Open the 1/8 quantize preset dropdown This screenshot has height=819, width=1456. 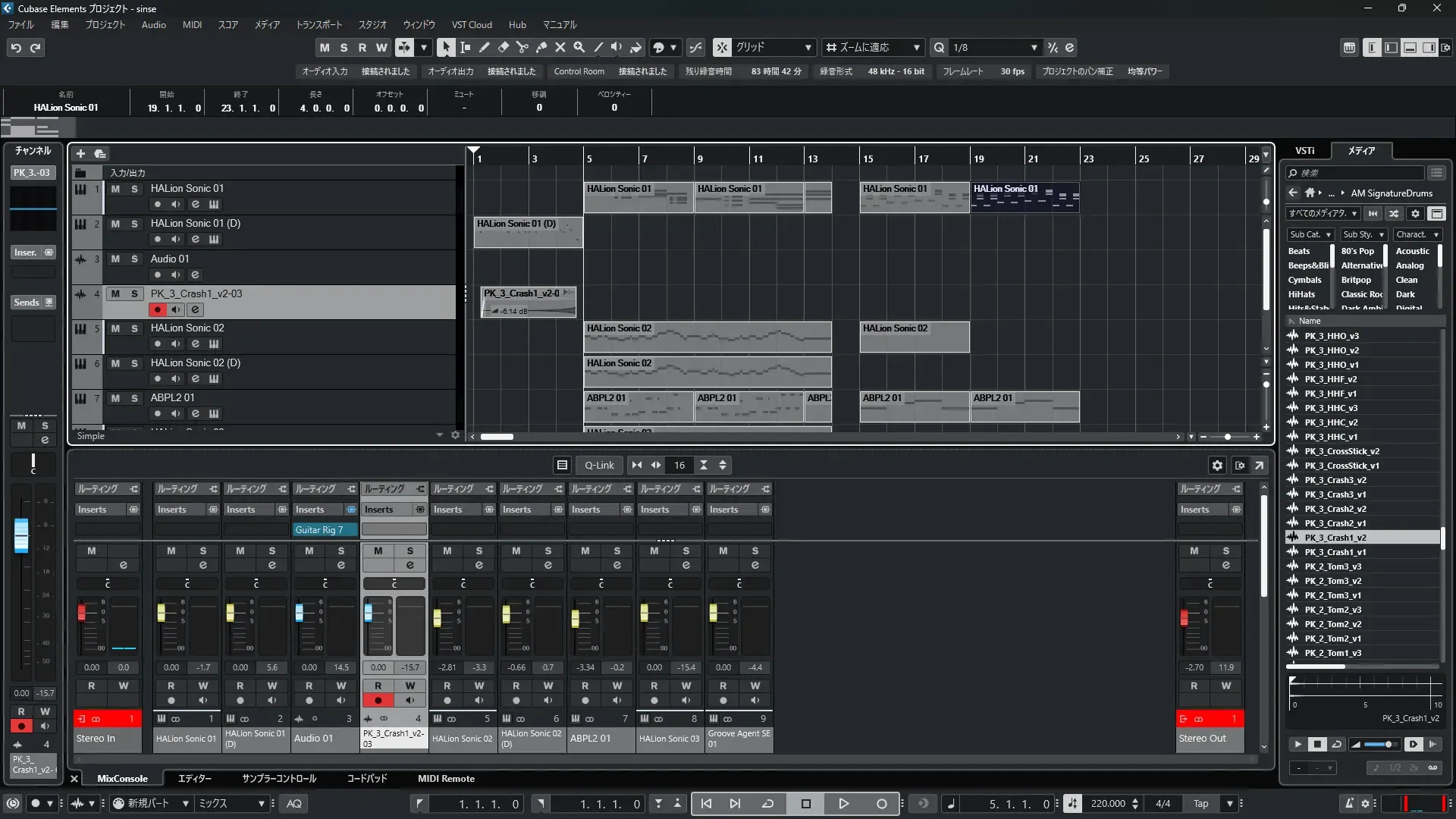click(x=1034, y=47)
